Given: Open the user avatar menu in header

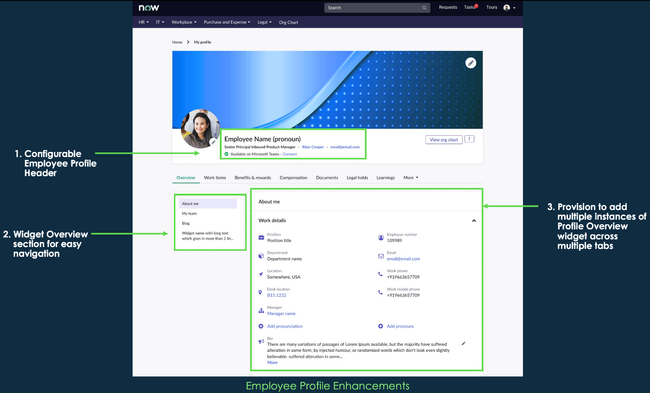Looking at the screenshot, I should click(x=509, y=7).
